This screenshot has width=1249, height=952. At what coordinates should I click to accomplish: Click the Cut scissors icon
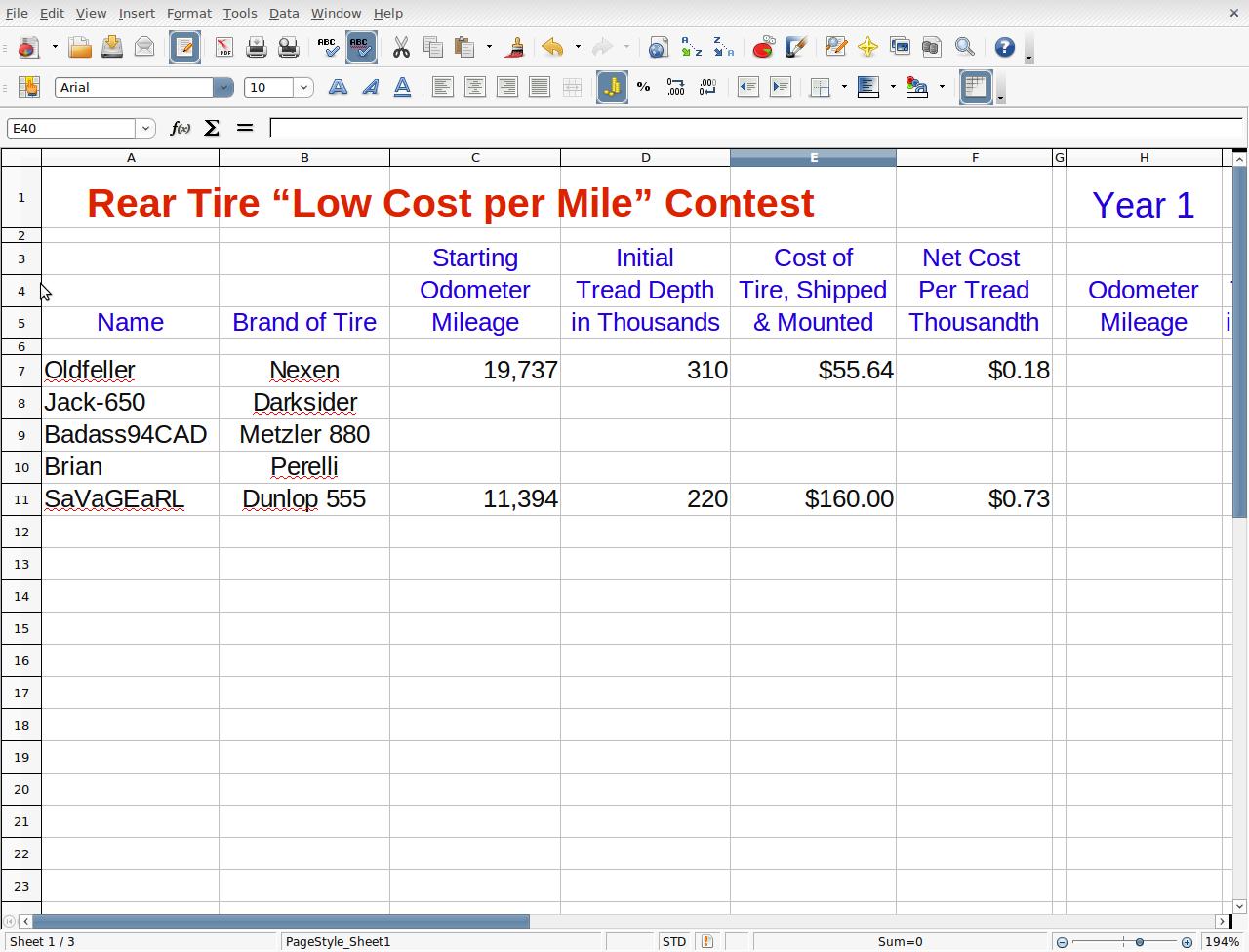[400, 47]
